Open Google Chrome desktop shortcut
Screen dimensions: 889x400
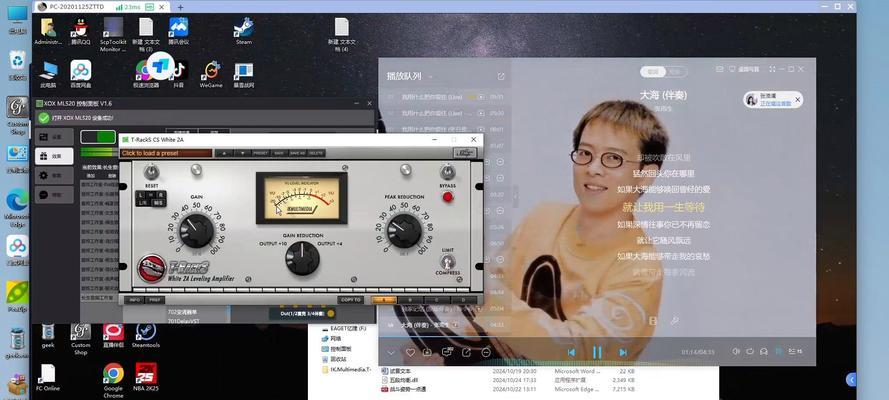click(113, 381)
